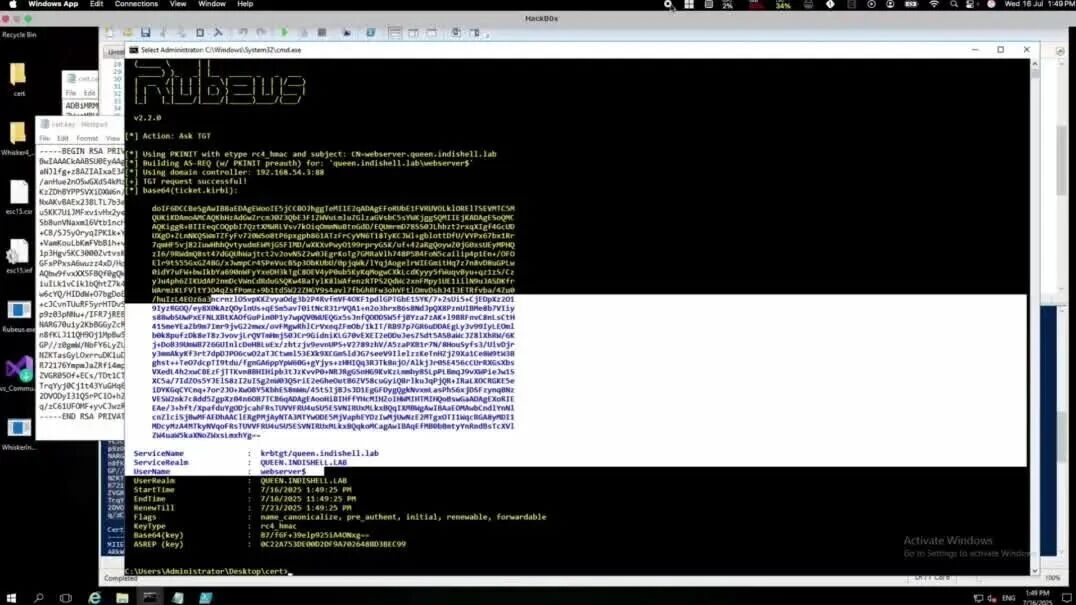This screenshot has width=1076, height=605.
Task: Open the Apple menu
Action: (12, 4)
